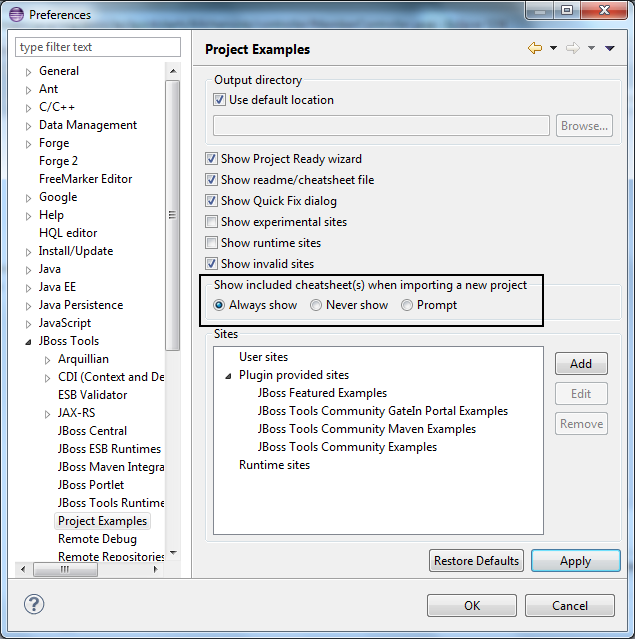
Task: Enable Show runtime sites checkbox
Action: pos(211,243)
